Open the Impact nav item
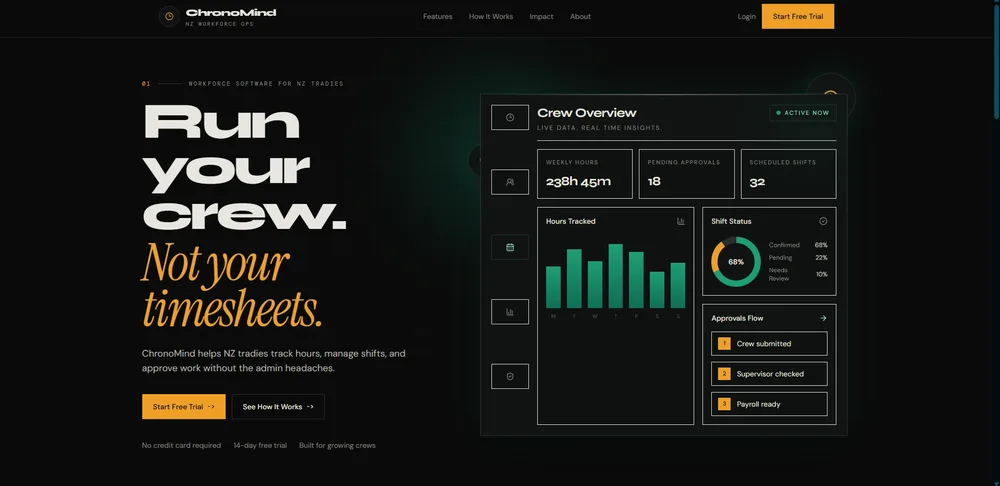 pyautogui.click(x=541, y=17)
